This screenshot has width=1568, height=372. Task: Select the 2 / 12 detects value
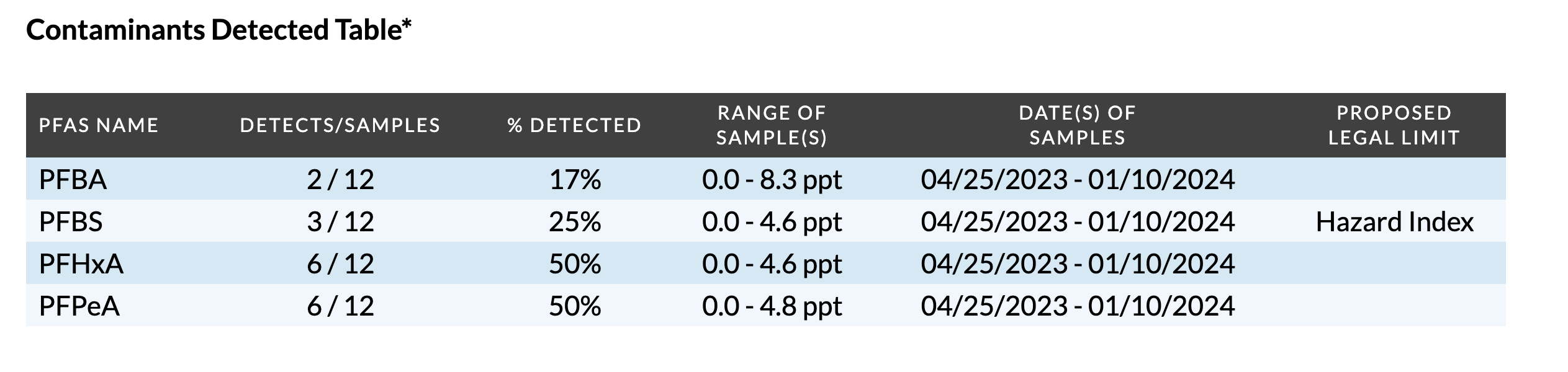[x=340, y=180]
